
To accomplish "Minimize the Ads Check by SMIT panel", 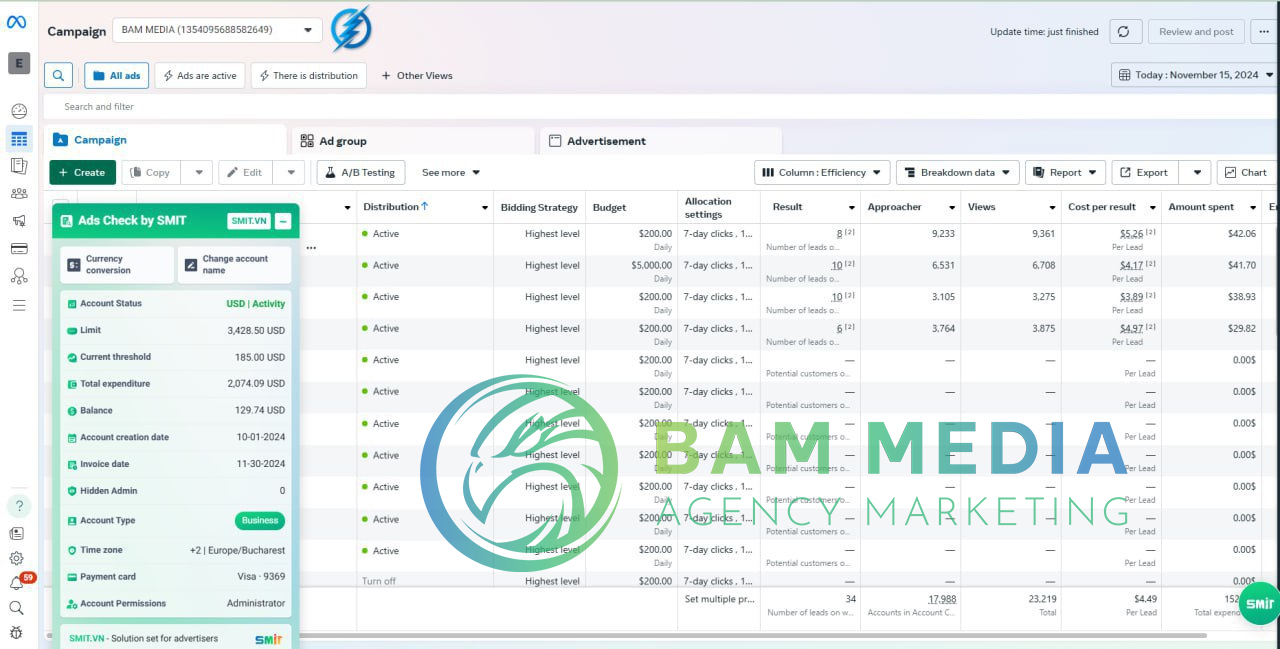I will pyautogui.click(x=283, y=221).
